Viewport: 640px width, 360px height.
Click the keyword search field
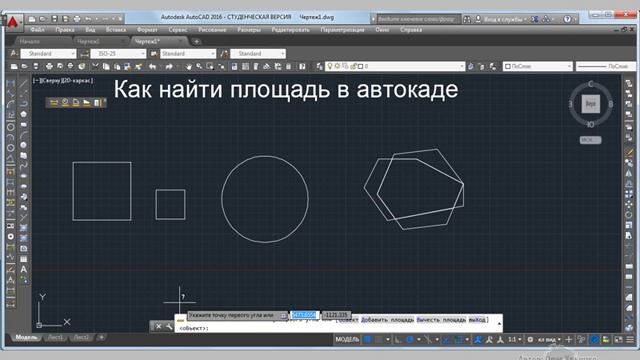click(x=418, y=19)
